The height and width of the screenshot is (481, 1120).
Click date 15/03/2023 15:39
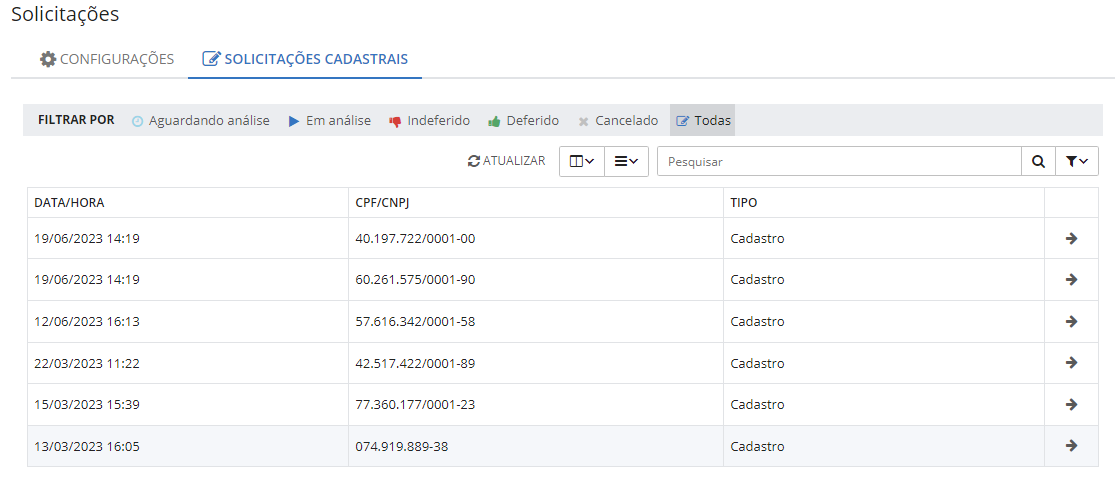(x=86, y=405)
